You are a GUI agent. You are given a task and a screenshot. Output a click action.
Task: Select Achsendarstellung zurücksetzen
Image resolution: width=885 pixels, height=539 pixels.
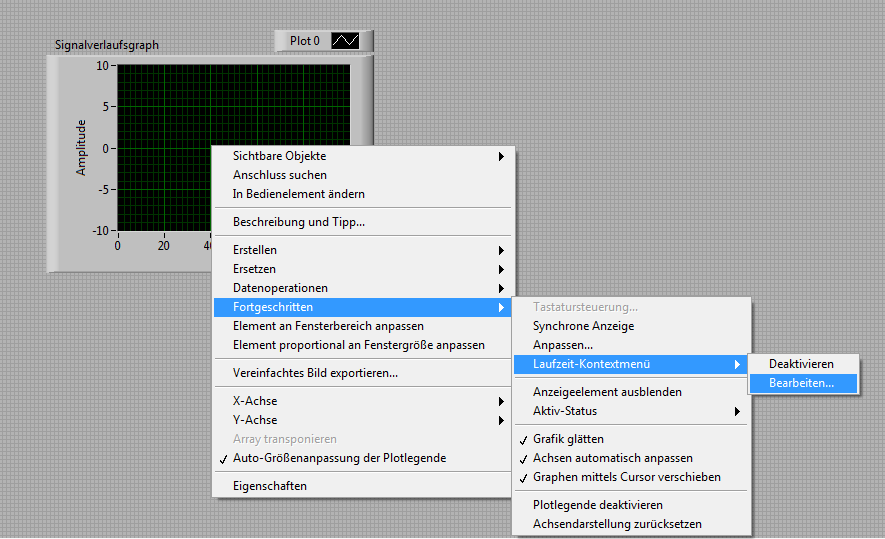tap(631, 524)
